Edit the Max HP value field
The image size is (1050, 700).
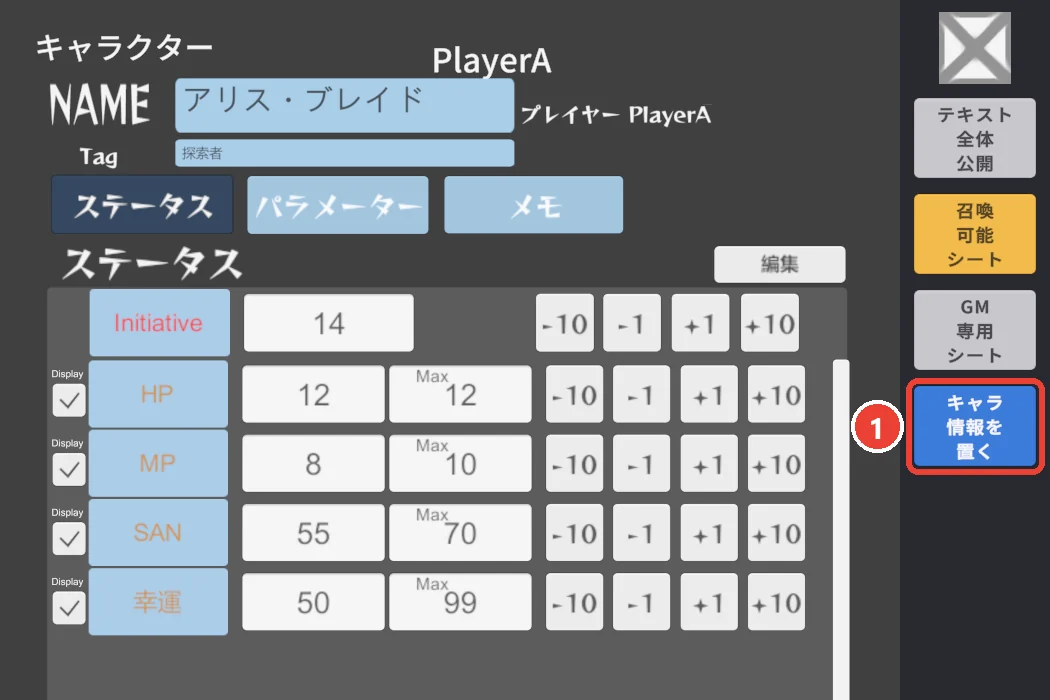[460, 394]
